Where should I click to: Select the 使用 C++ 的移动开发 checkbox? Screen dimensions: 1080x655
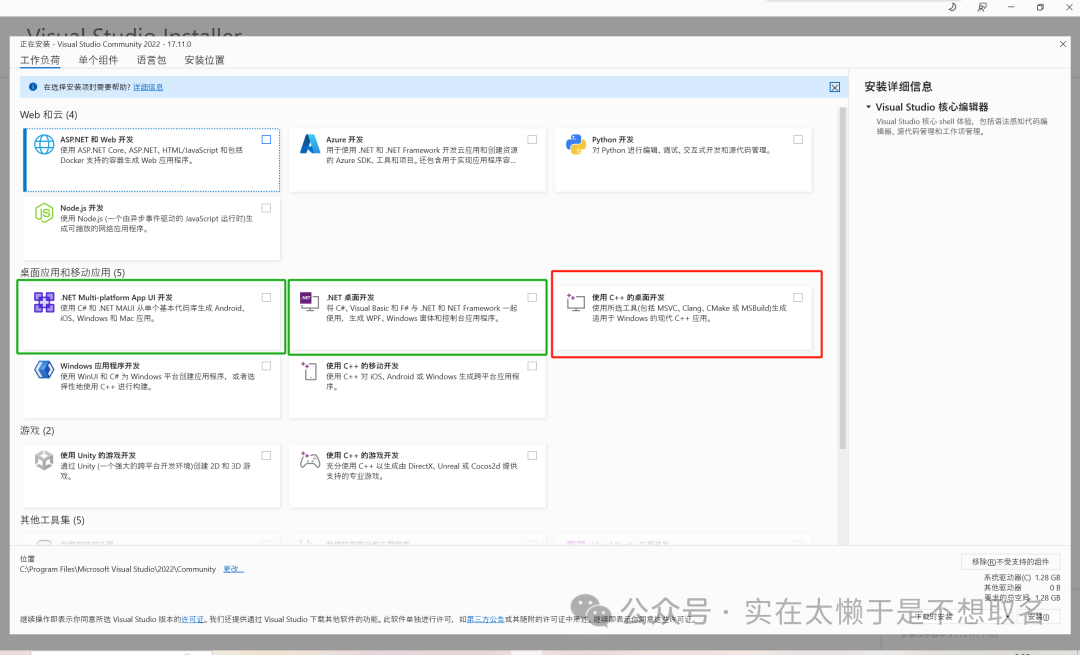point(532,366)
